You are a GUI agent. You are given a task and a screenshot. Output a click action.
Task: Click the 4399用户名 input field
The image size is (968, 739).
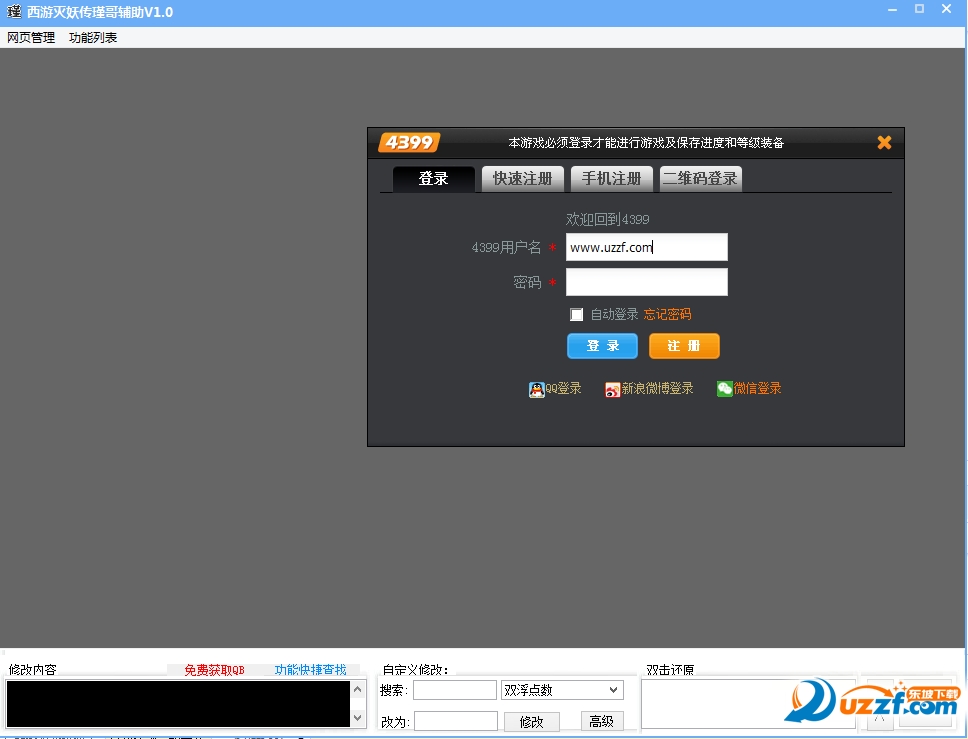[x=646, y=247]
